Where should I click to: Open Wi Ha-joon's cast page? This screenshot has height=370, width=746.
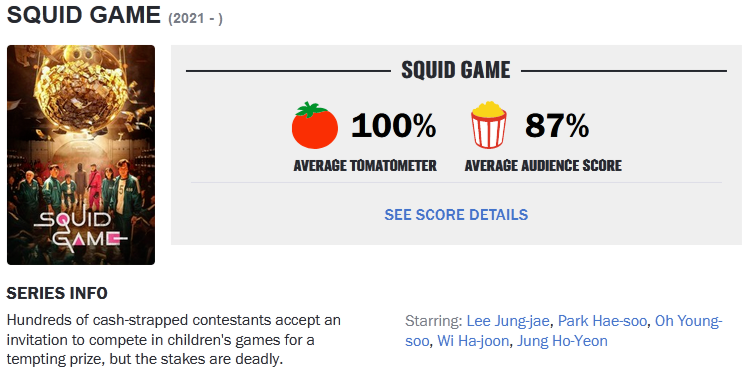pyautogui.click(x=473, y=341)
